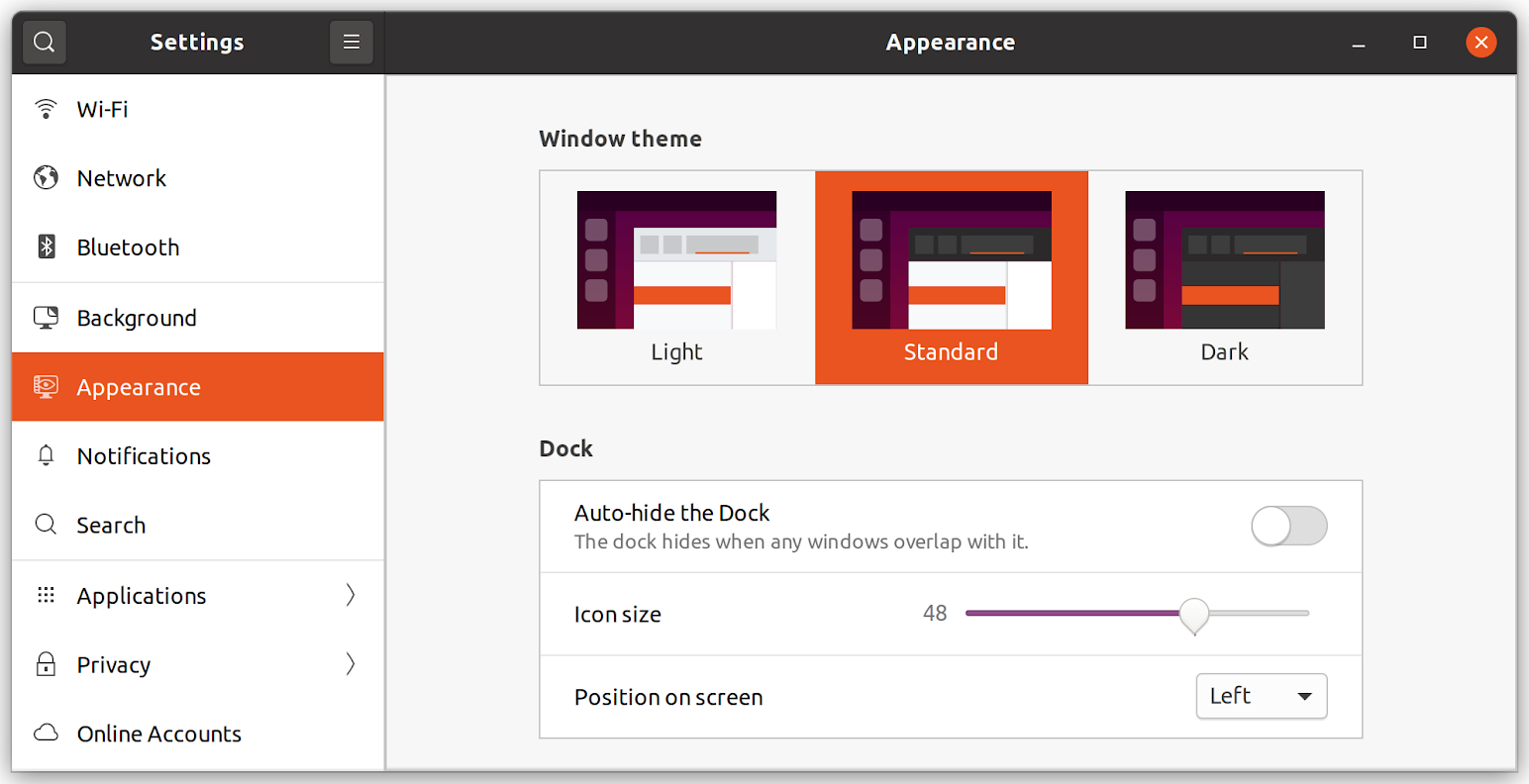The width and height of the screenshot is (1529, 784).
Task: Open the Settings search icon
Action: [x=45, y=43]
